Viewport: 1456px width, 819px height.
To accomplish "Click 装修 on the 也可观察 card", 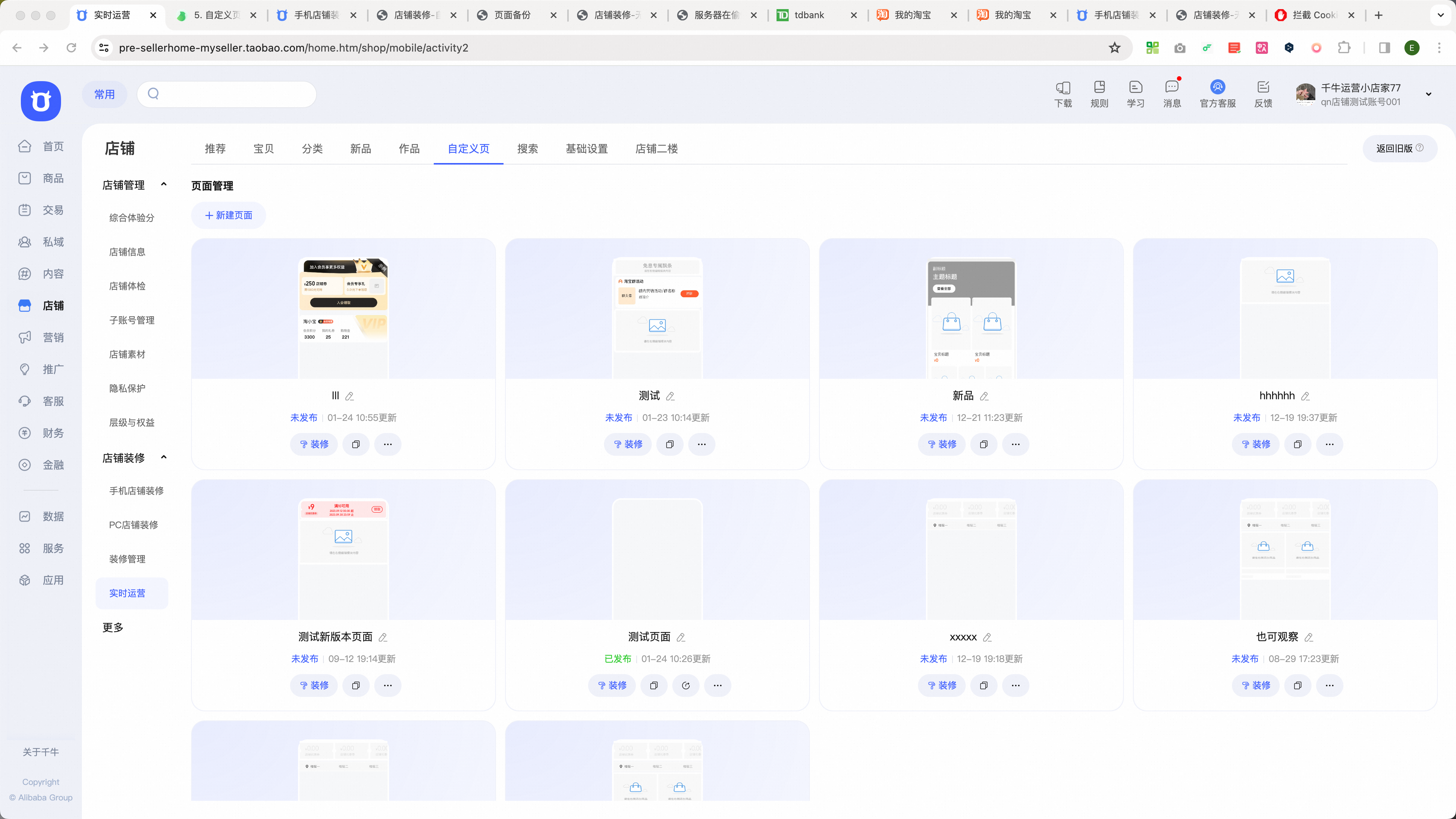I will [1255, 686].
